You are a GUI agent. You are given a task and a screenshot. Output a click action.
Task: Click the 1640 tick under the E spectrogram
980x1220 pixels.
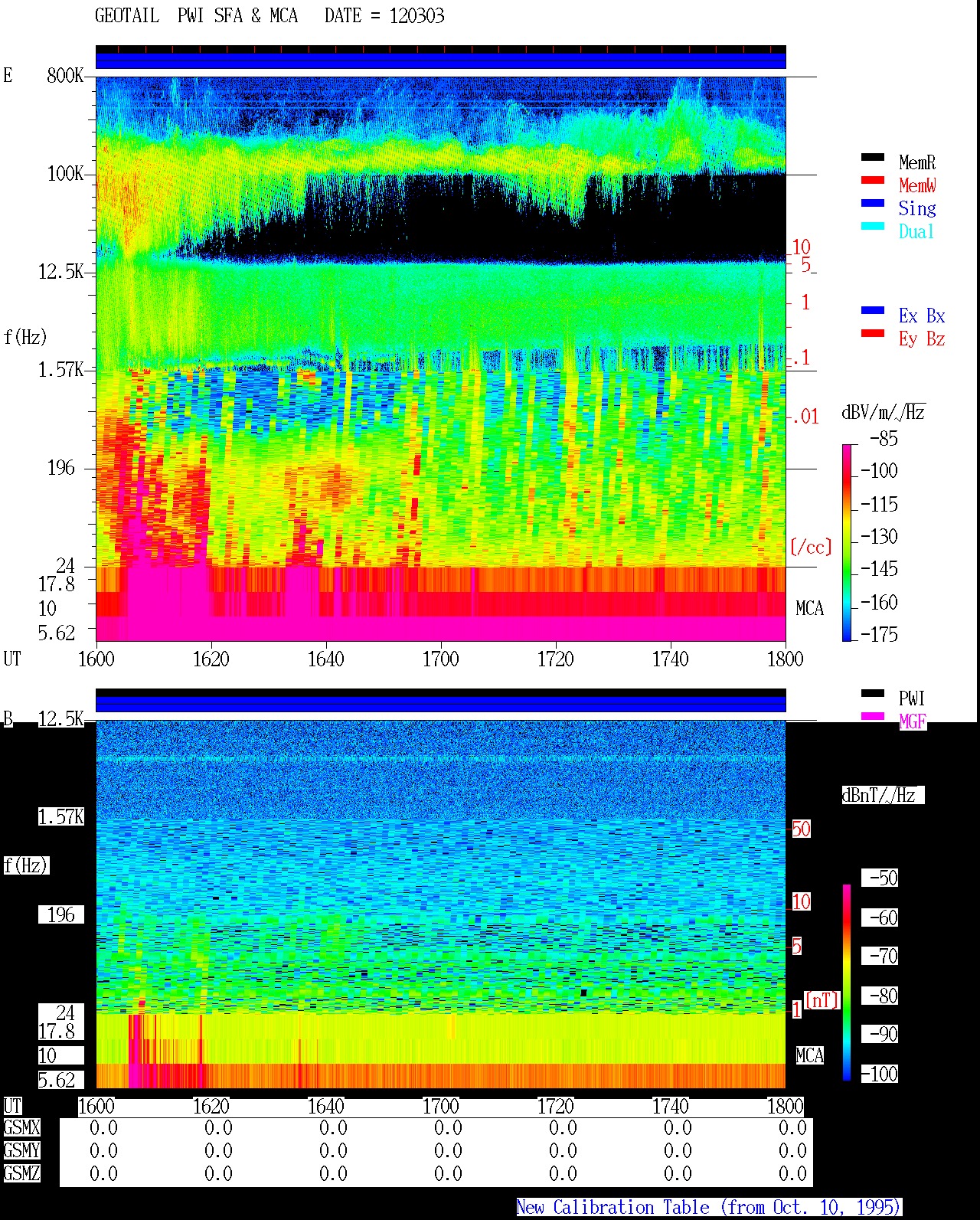[326, 659]
